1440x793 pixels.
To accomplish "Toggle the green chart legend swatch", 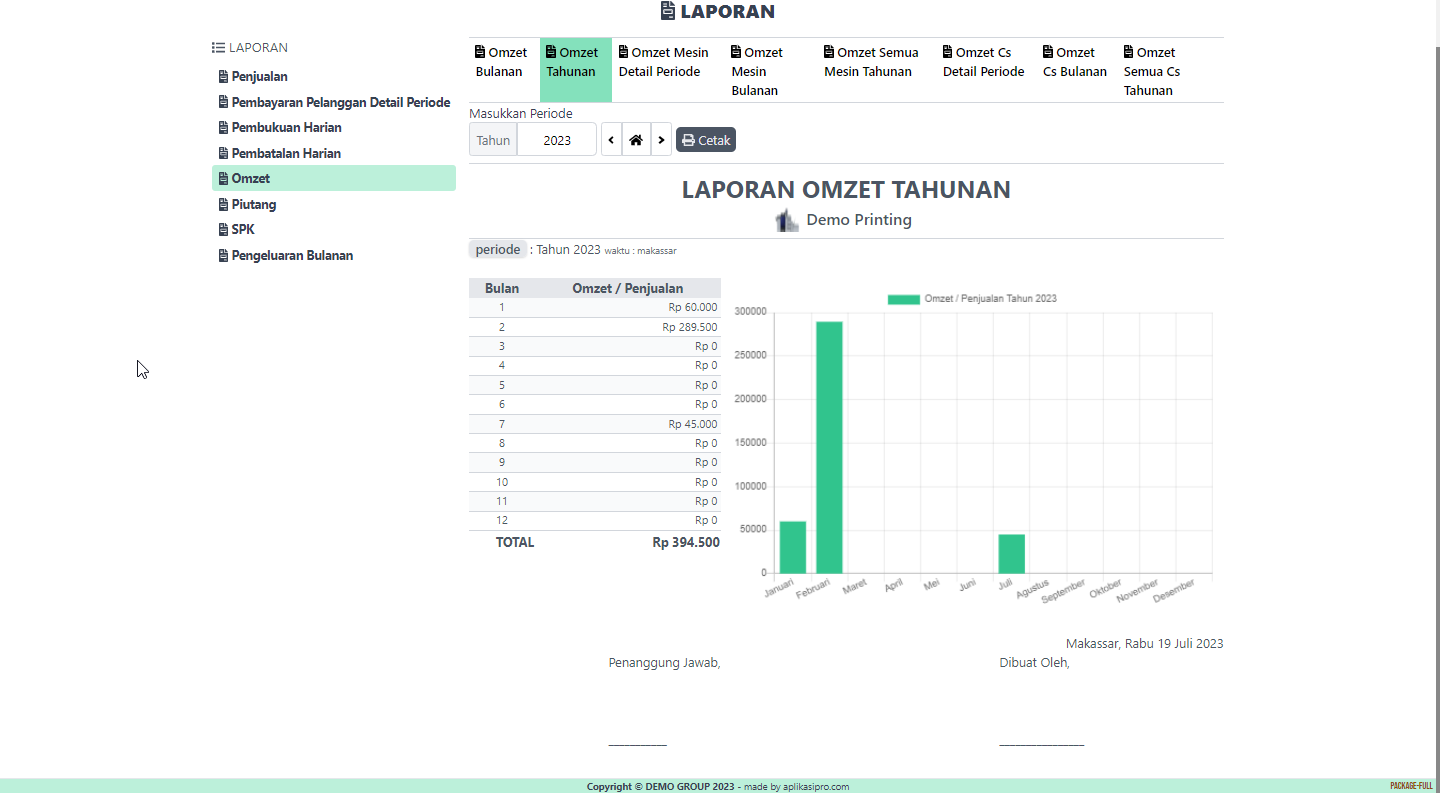I will pyautogui.click(x=903, y=299).
